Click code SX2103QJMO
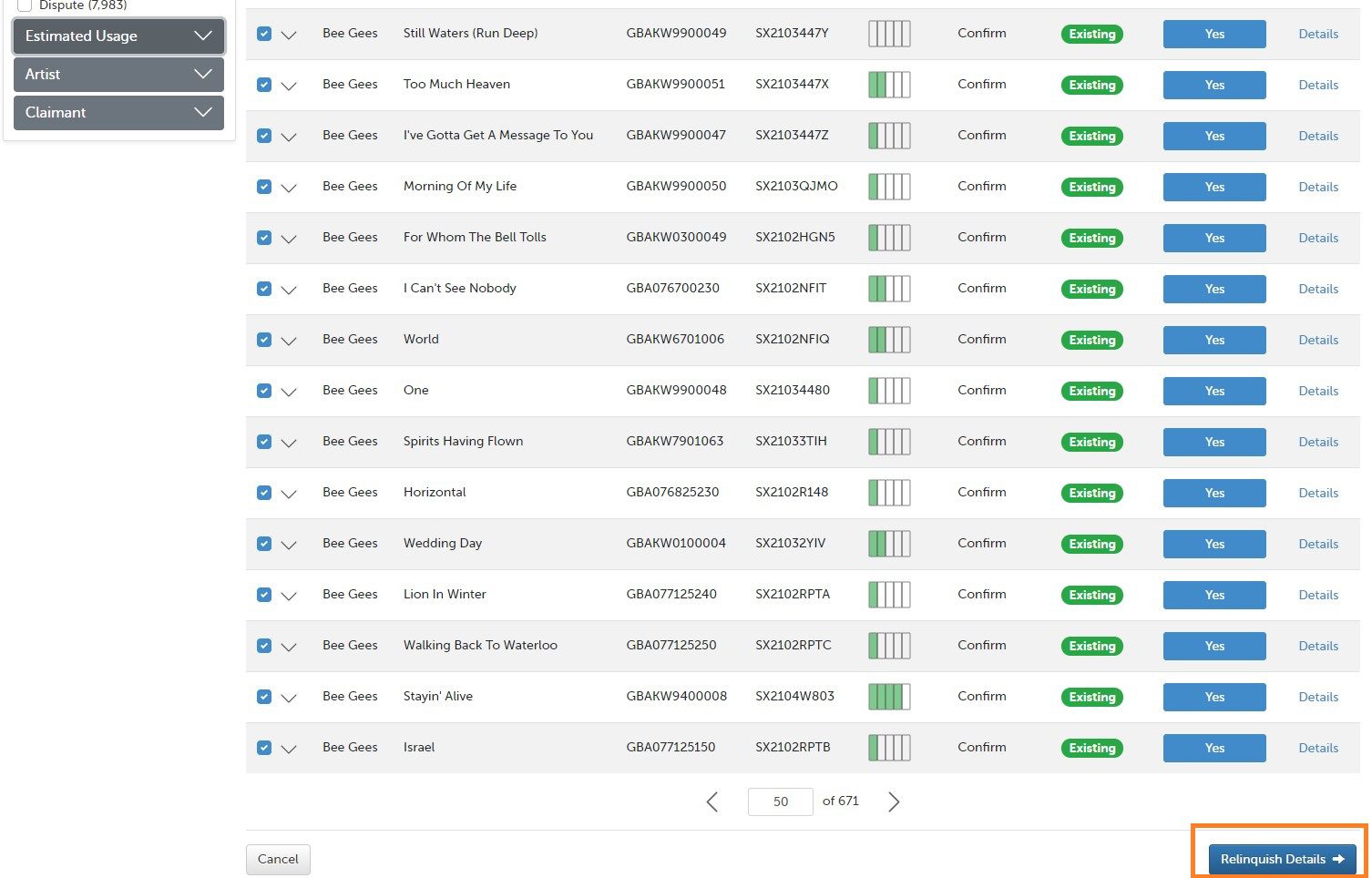 [796, 186]
